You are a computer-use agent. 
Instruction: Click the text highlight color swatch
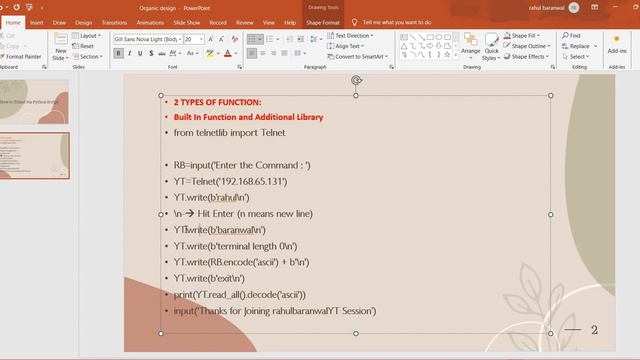(x=210, y=53)
